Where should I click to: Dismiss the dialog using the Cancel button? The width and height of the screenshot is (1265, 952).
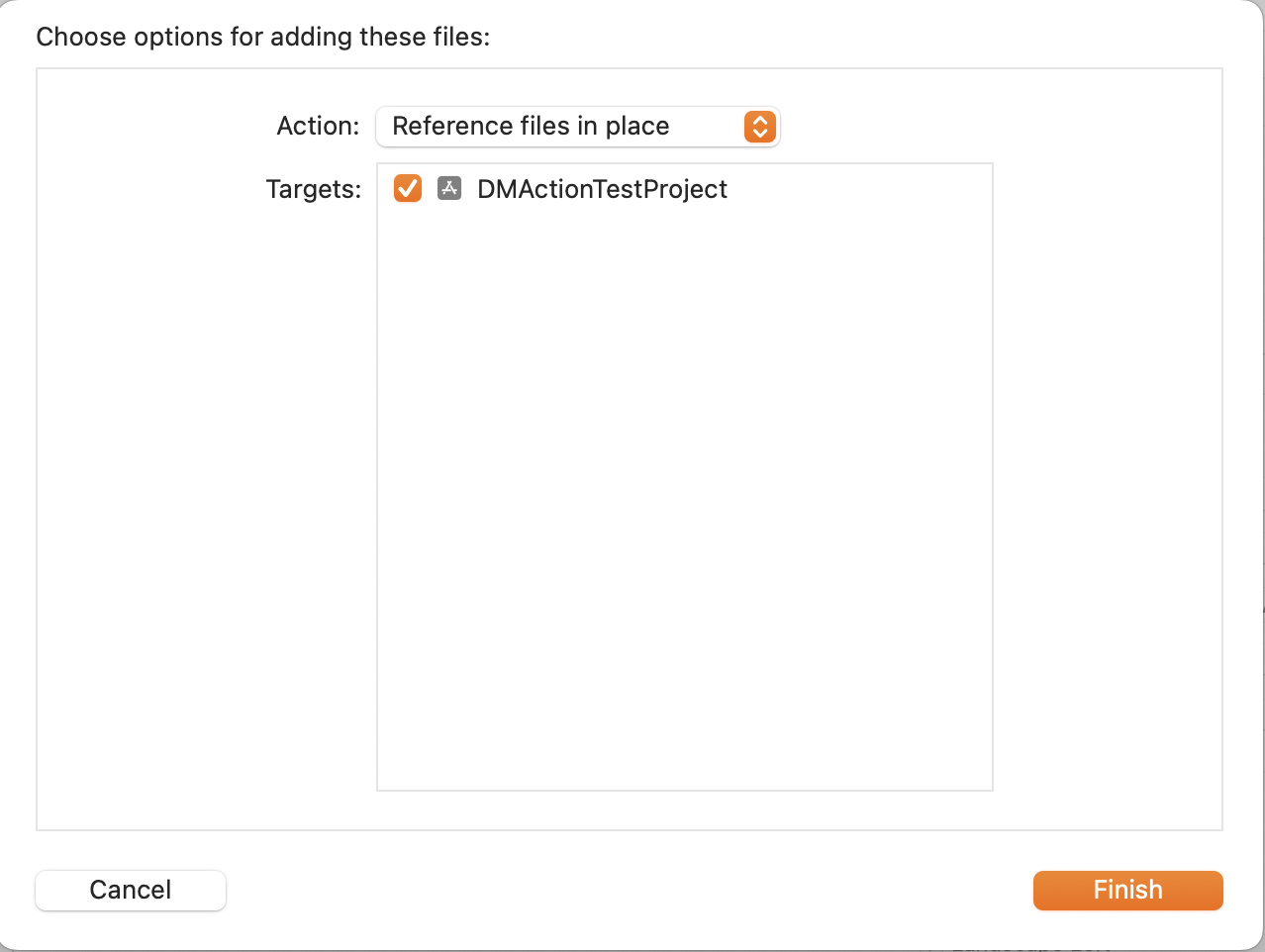coord(131,890)
